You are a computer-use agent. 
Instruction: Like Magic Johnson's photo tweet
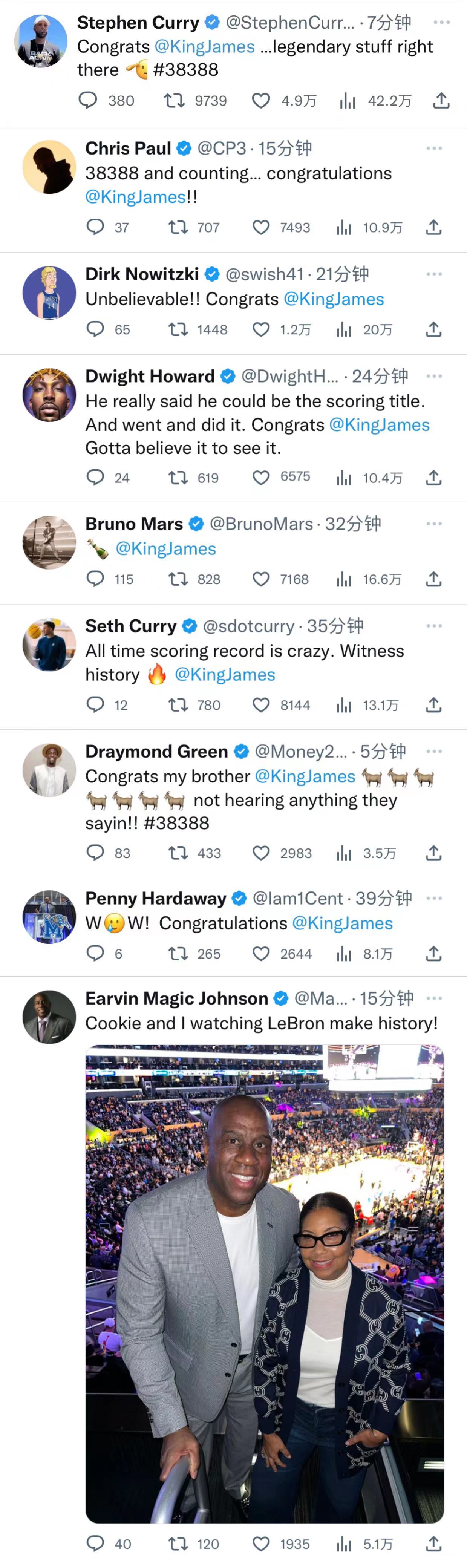click(261, 1543)
